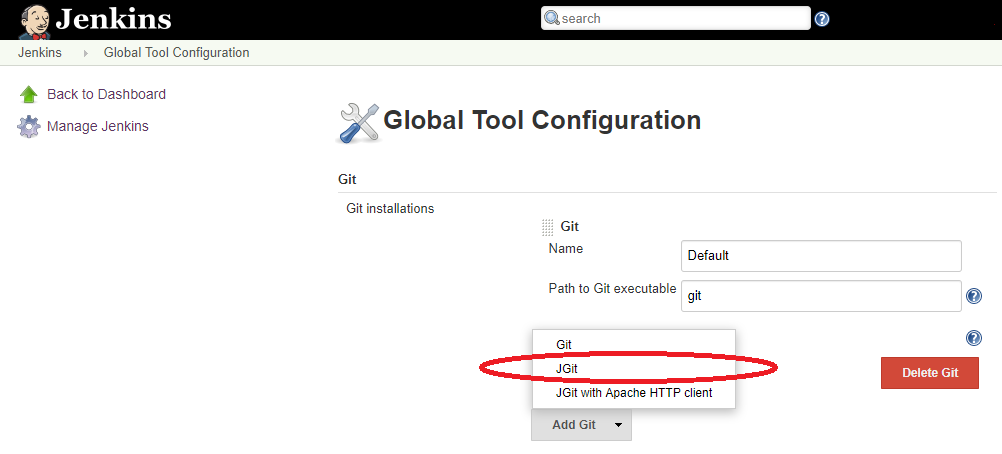Click the Git installations label
Image resolution: width=1002 pixels, height=454 pixels.
coord(390,208)
